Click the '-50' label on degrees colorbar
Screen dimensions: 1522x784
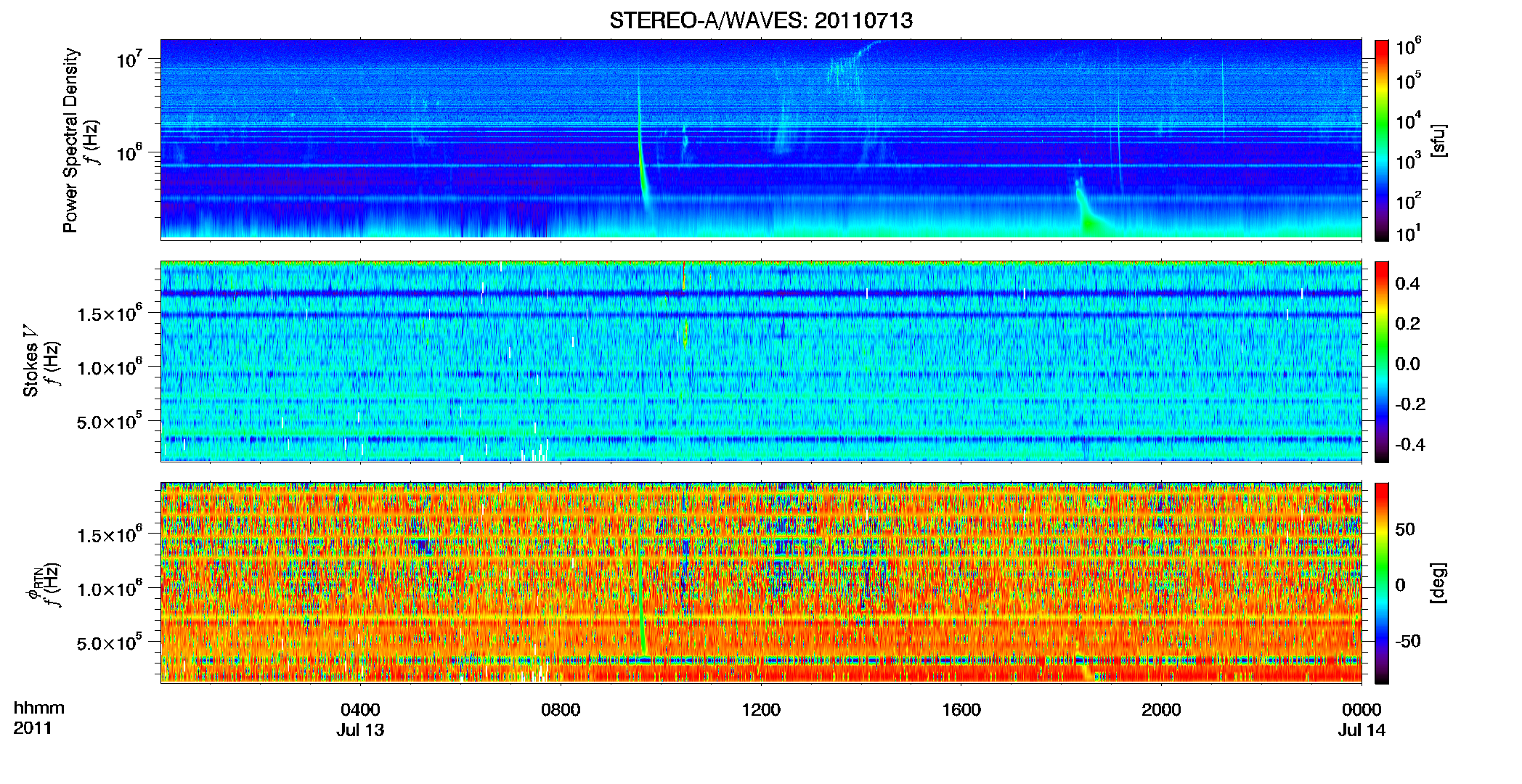(1408, 641)
